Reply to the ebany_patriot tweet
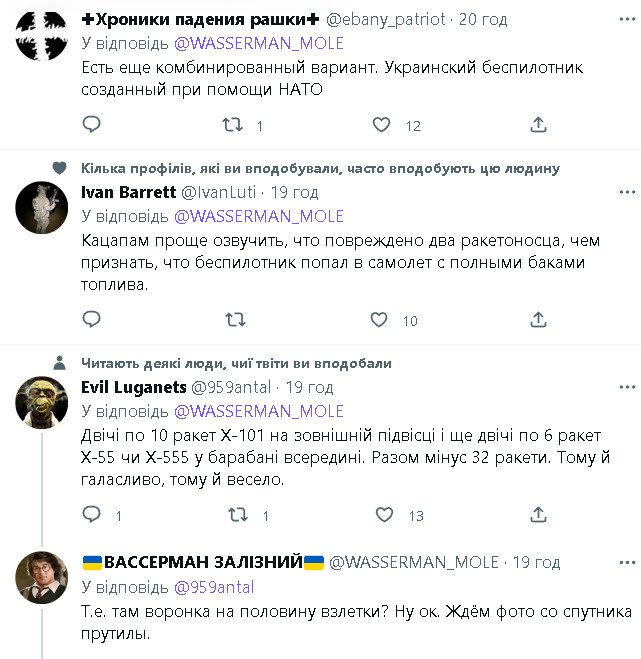Screen dimensions: 641x659 (x=91, y=125)
